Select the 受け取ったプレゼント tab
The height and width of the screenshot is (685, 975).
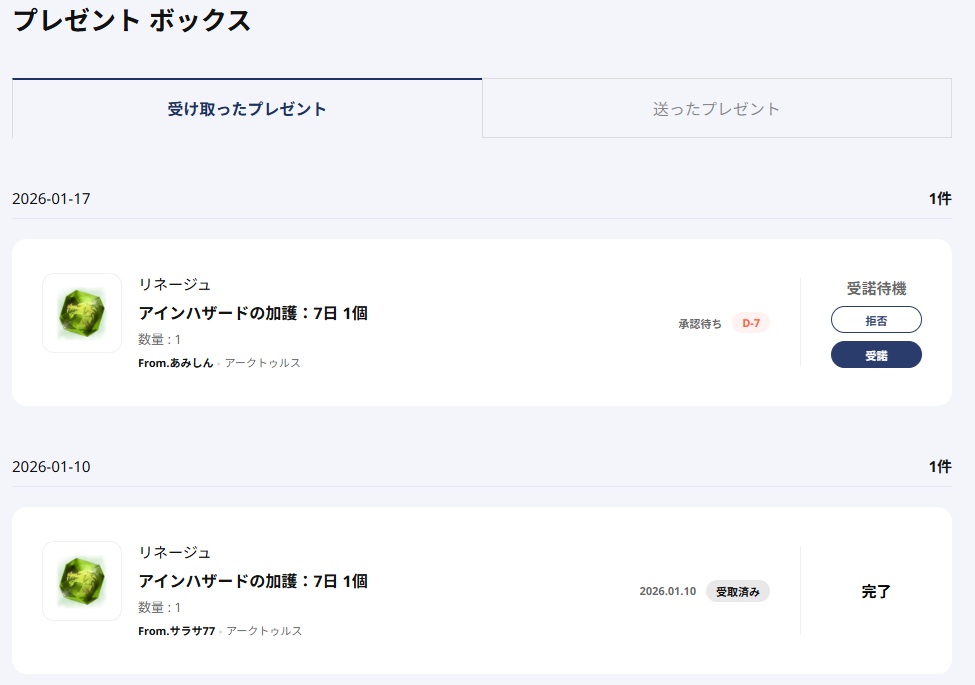pos(247,109)
